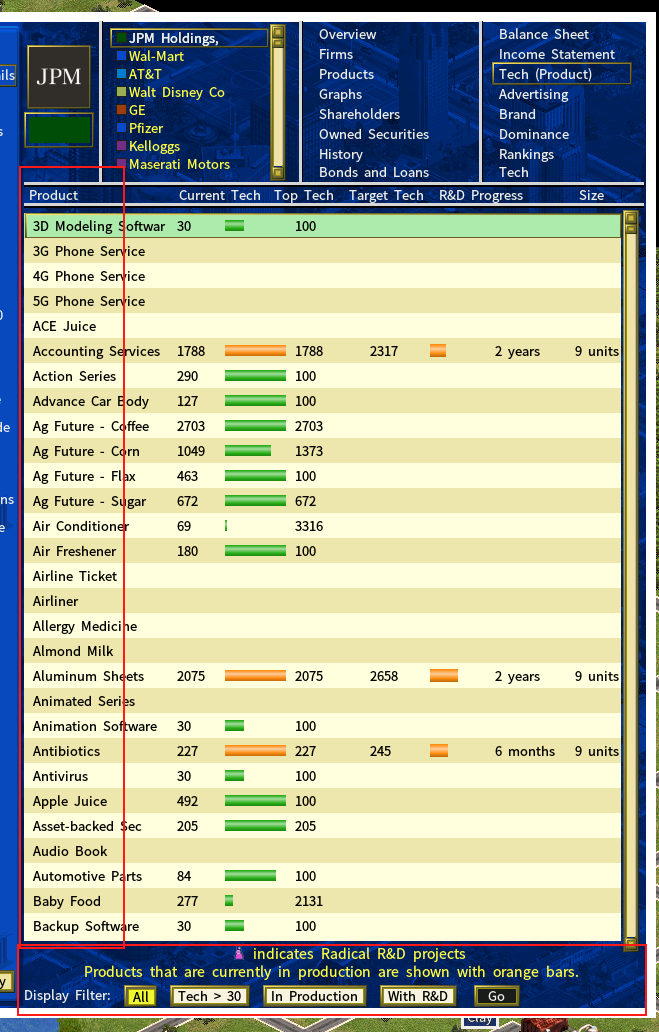The height and width of the screenshot is (1032, 659).
Task: Click the Go button
Action: (x=496, y=996)
